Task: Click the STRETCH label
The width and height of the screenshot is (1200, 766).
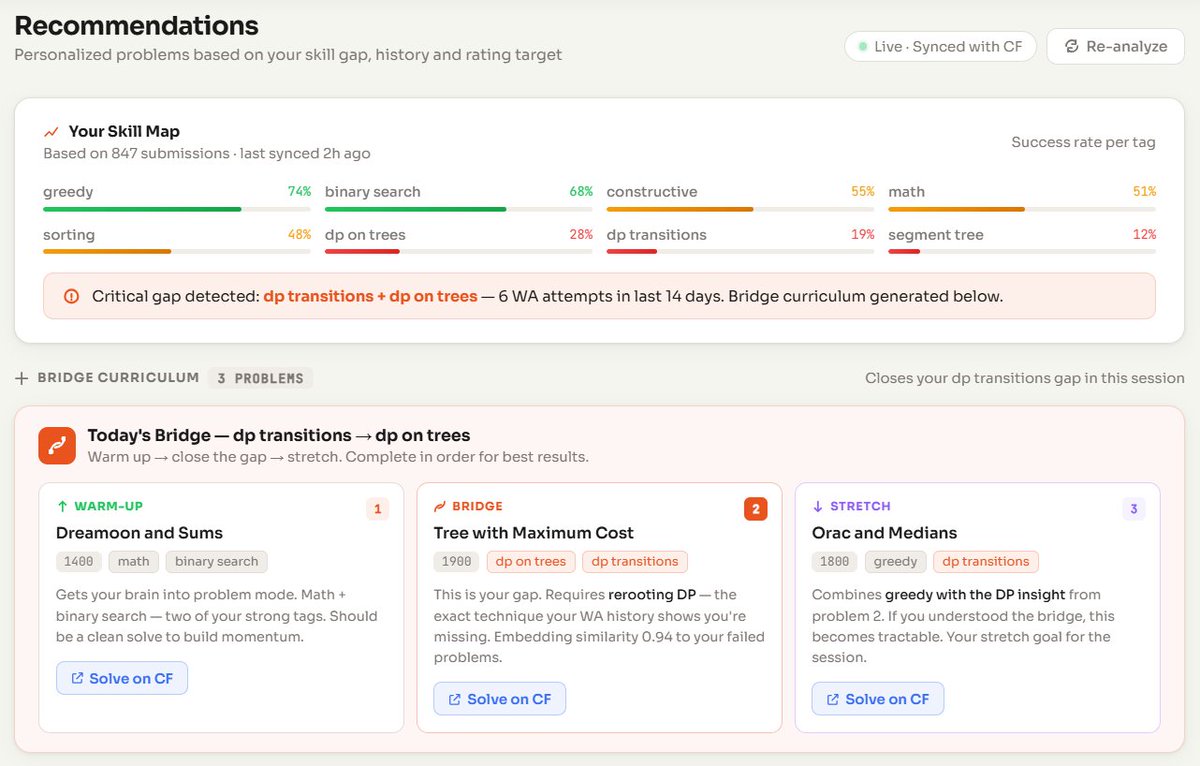Action: point(860,506)
